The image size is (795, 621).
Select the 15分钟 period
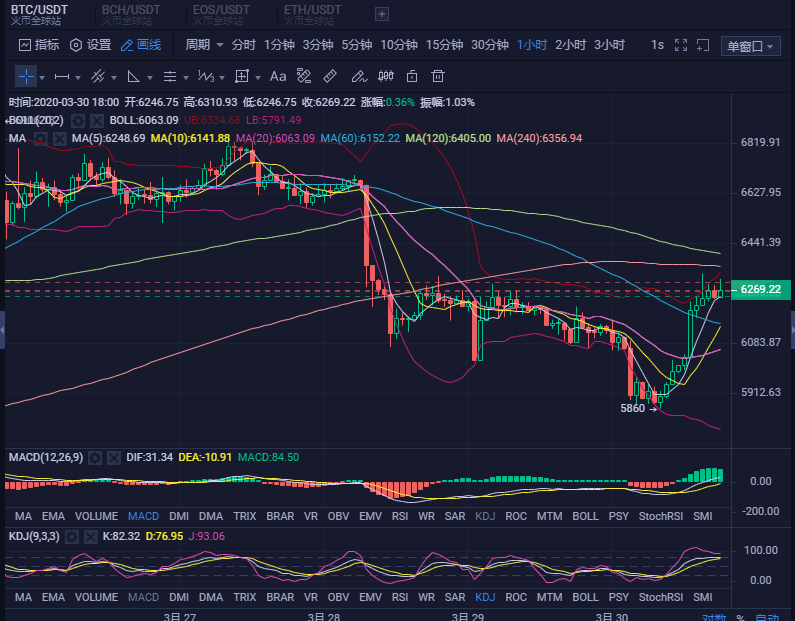[x=444, y=45]
